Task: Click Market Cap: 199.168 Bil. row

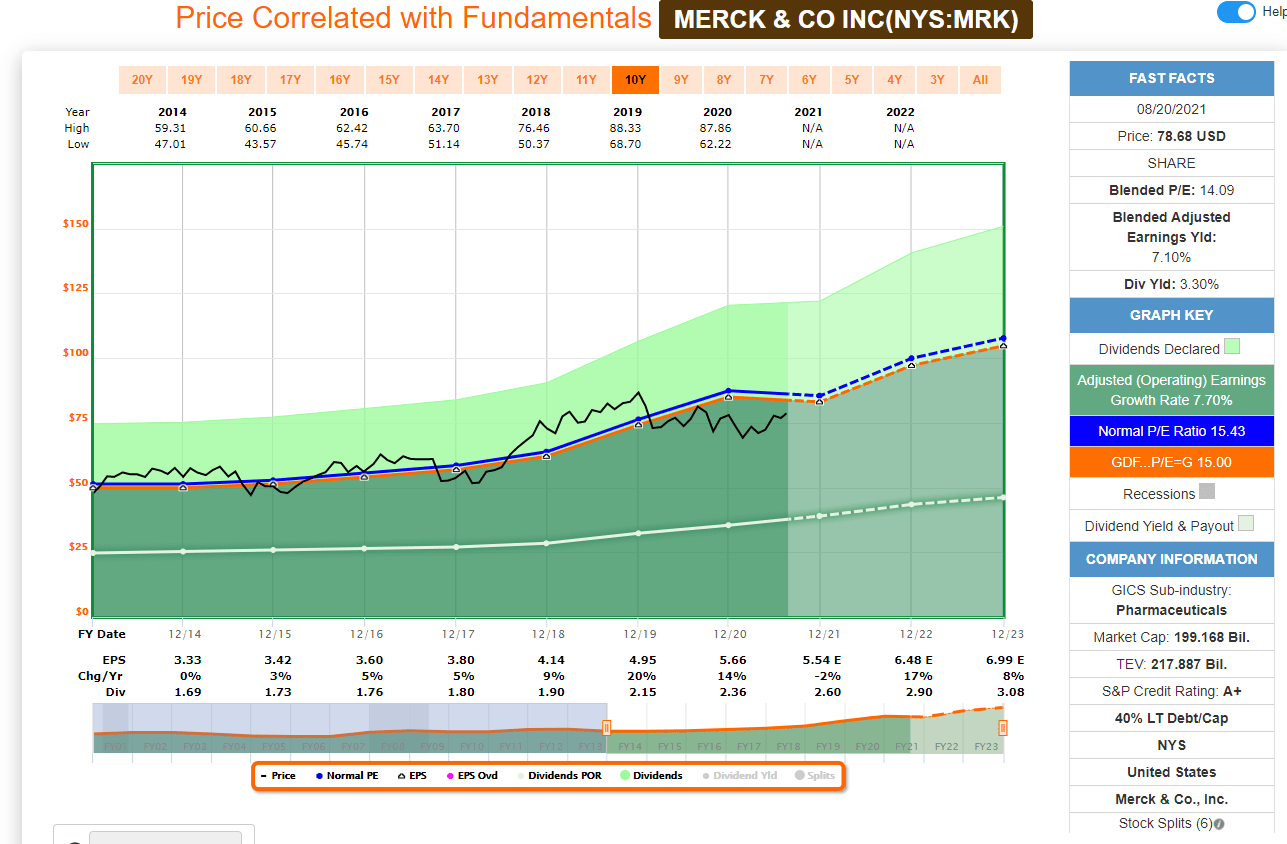Action: pyautogui.click(x=1171, y=637)
